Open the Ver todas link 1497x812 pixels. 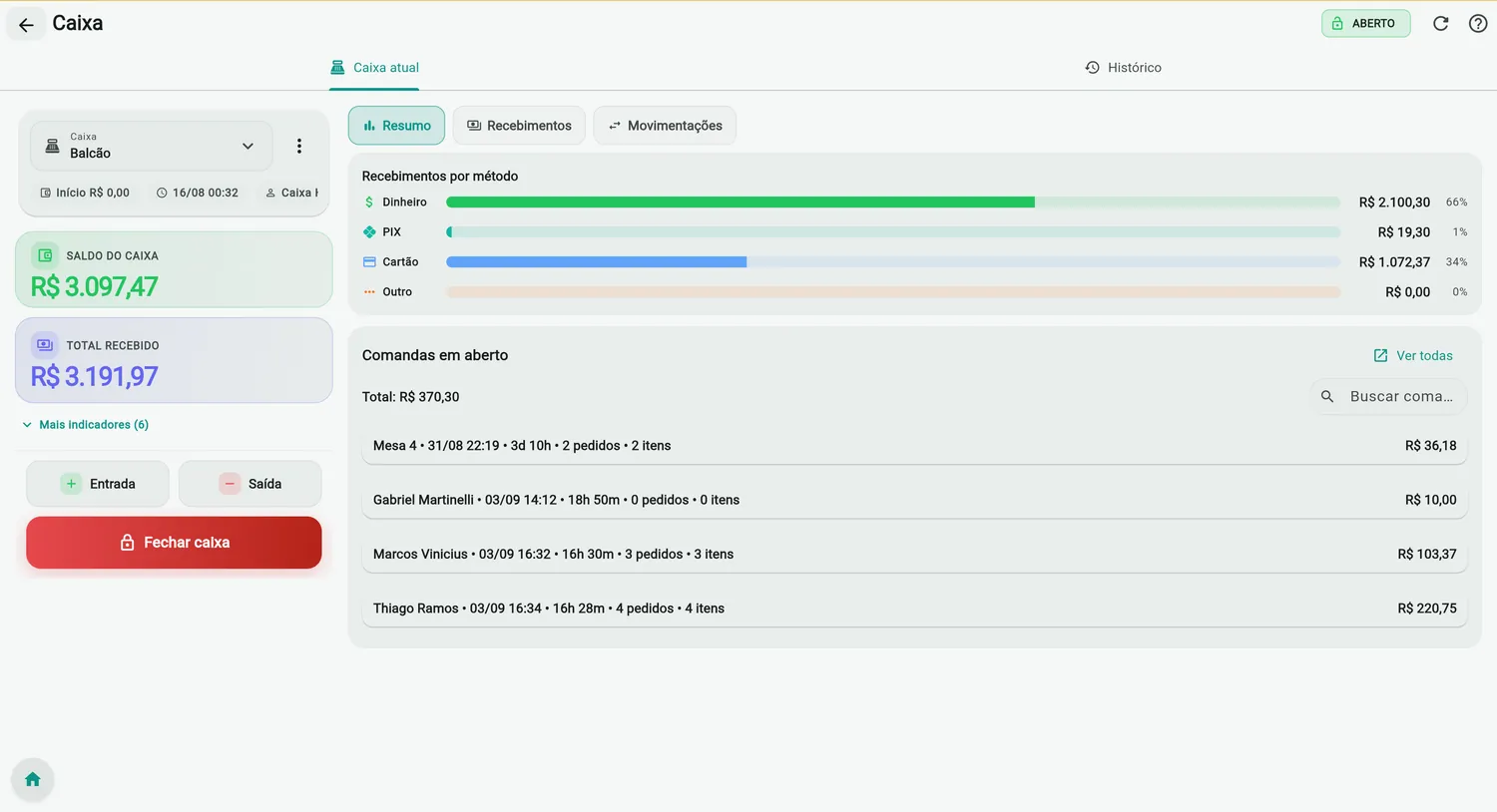coord(1413,355)
